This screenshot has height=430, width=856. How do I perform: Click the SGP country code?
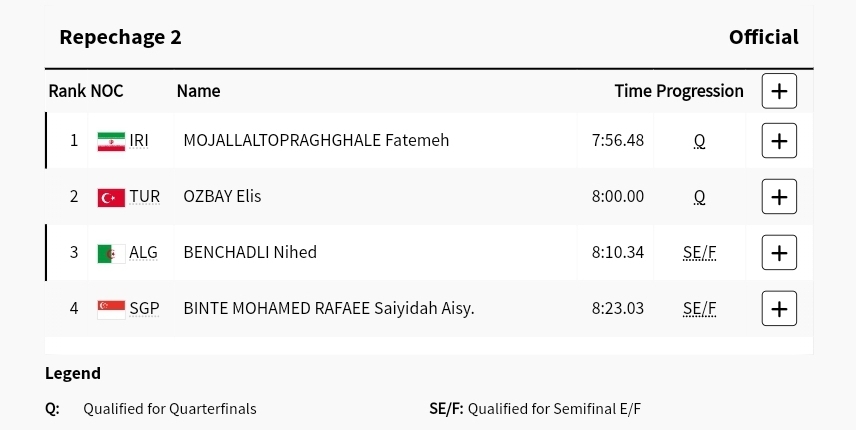[144, 309]
